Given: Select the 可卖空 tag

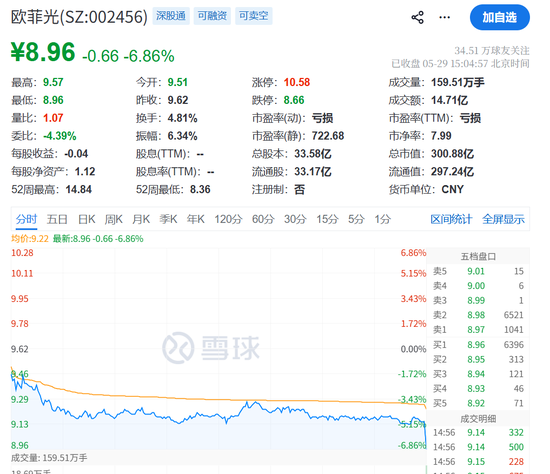Looking at the screenshot, I should (254, 16).
